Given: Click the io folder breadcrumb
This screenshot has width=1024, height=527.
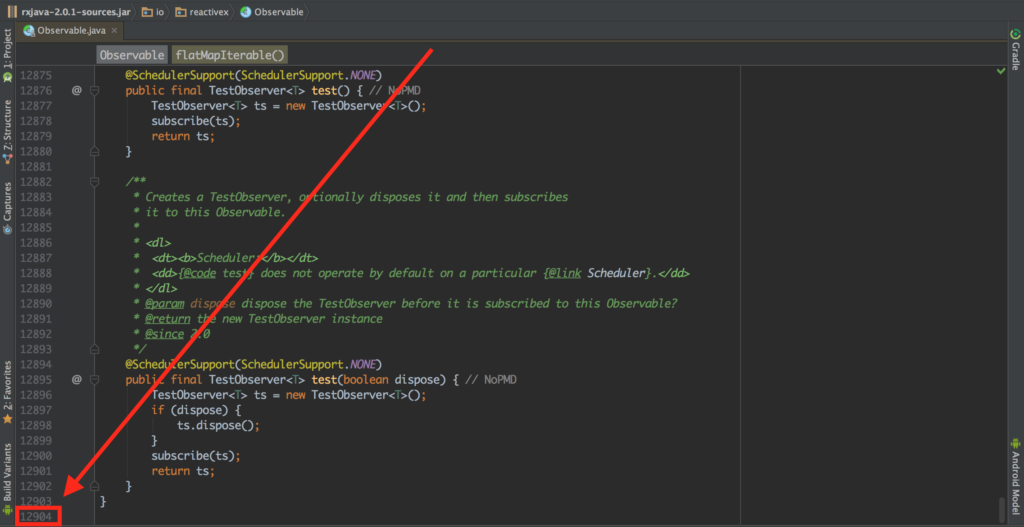Looking at the screenshot, I should point(153,12).
